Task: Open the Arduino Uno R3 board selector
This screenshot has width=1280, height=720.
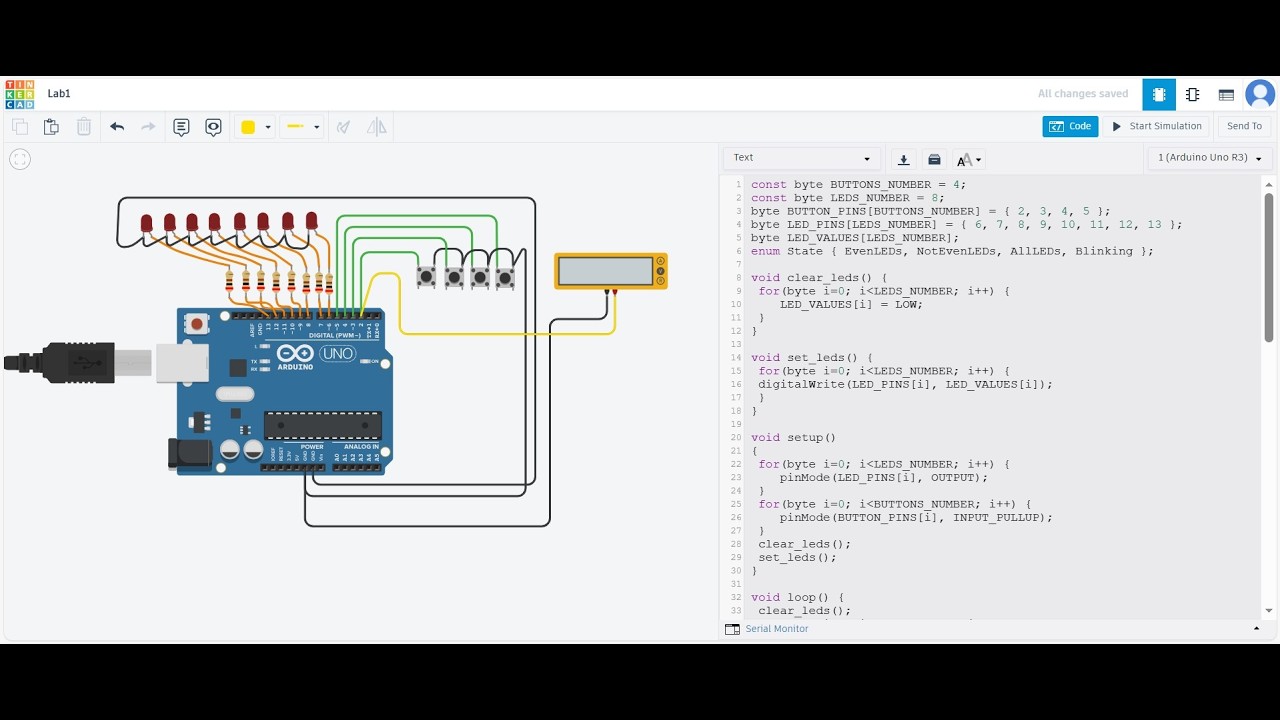Action: 1209,158
